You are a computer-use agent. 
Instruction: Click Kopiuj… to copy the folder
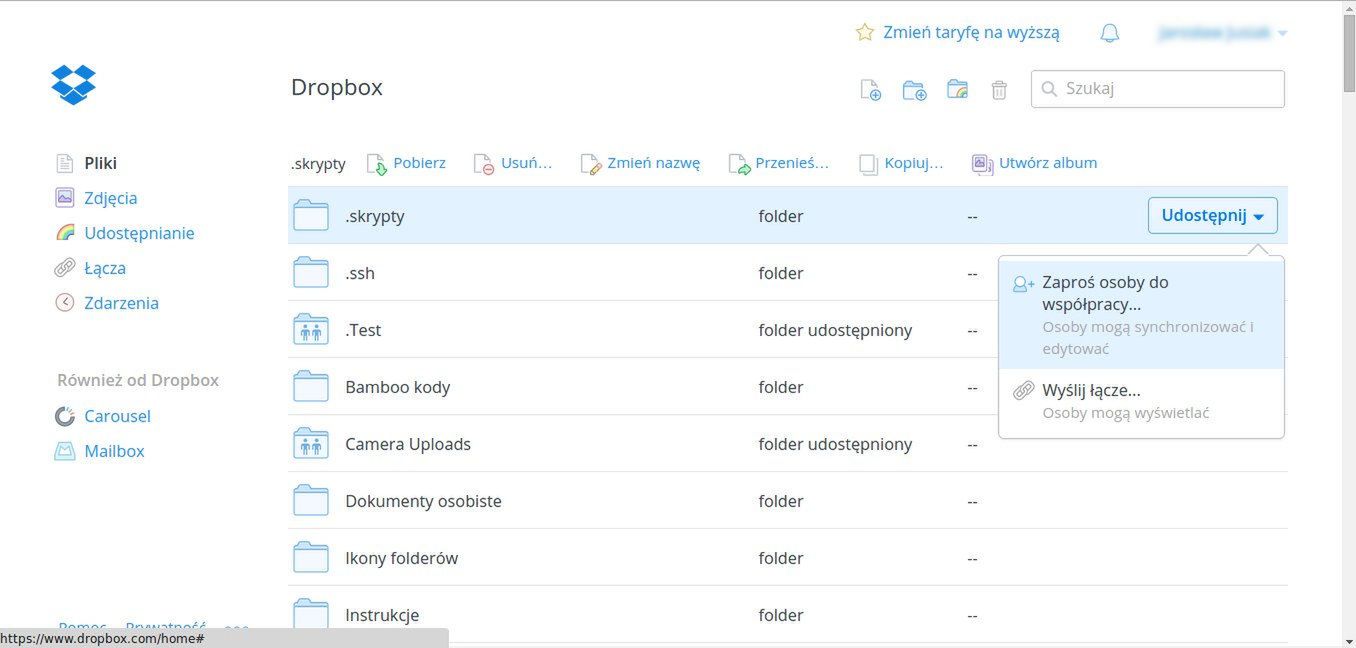(900, 163)
